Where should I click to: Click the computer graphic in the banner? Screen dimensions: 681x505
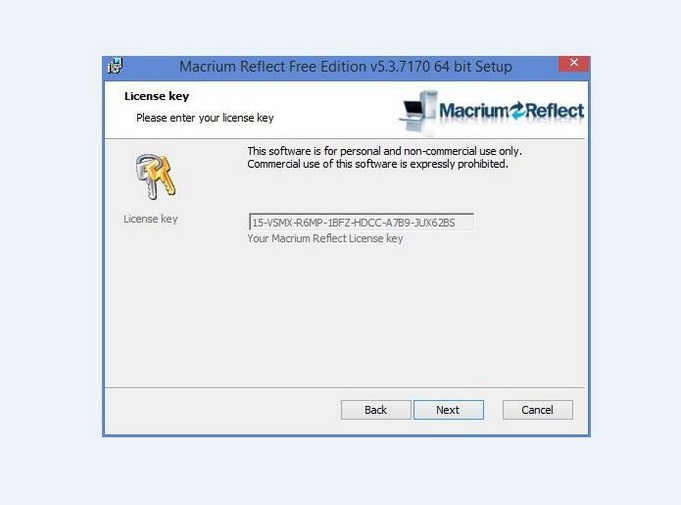point(418,112)
